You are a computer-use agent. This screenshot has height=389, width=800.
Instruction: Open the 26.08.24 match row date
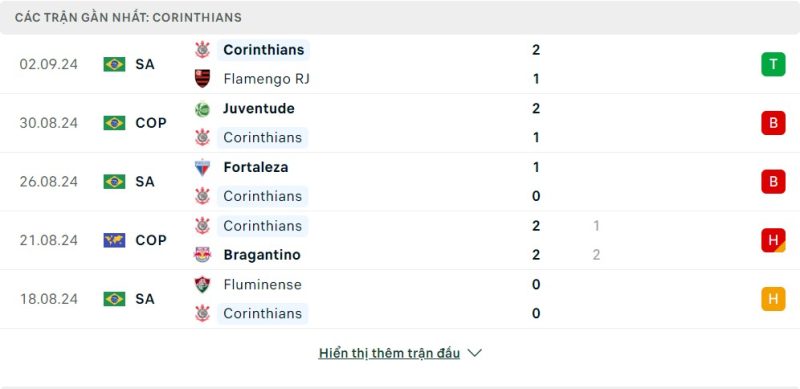(x=48, y=182)
